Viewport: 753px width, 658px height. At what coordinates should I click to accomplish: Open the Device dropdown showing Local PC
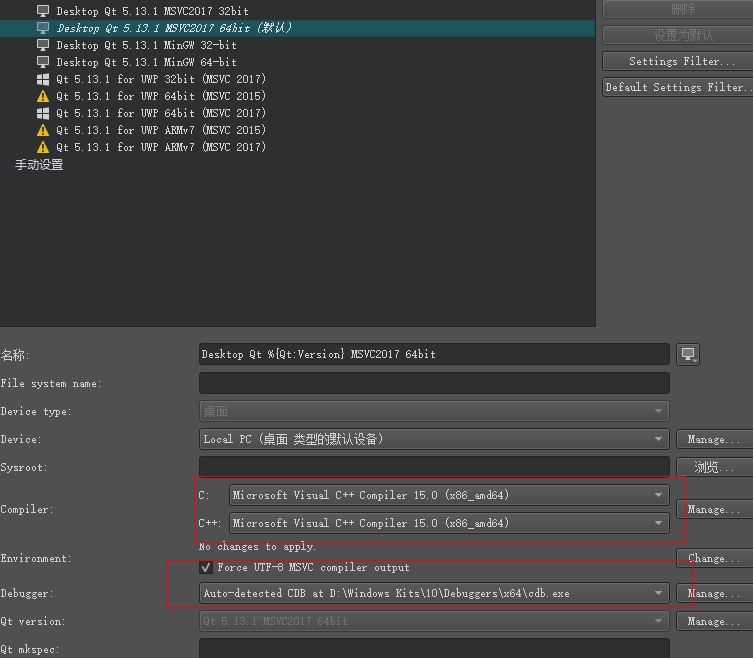(434, 439)
